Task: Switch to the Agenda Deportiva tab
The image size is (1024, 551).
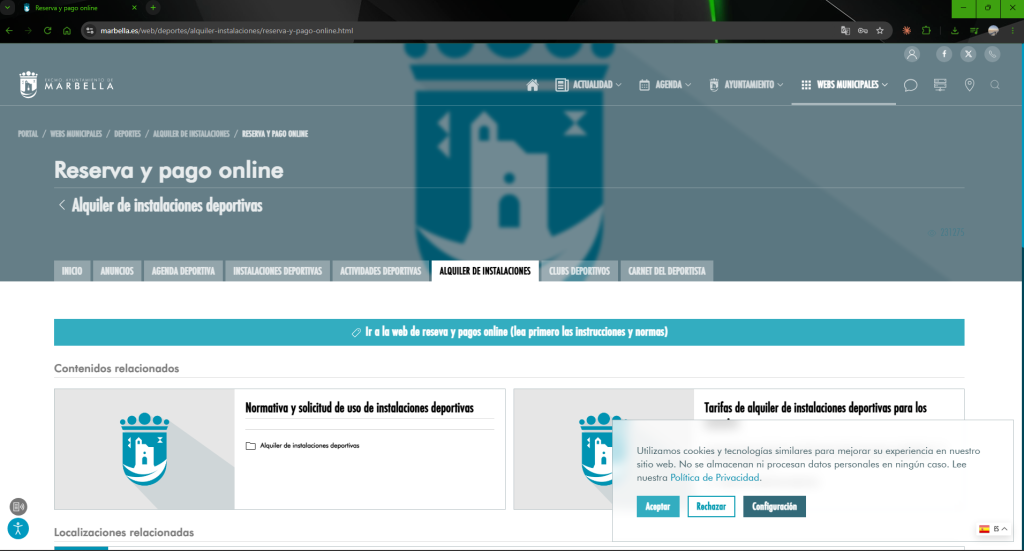Action: (183, 271)
